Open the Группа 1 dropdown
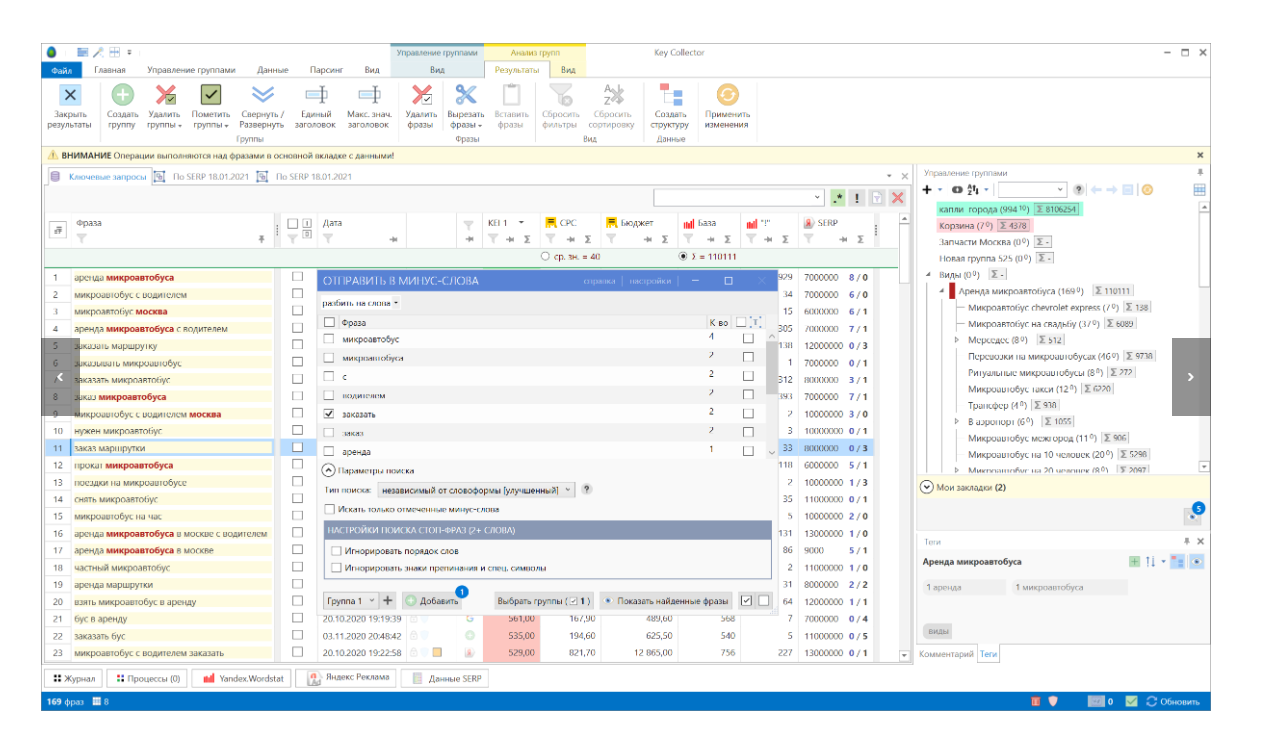Screen dimensions: 1266x731 click(351, 601)
